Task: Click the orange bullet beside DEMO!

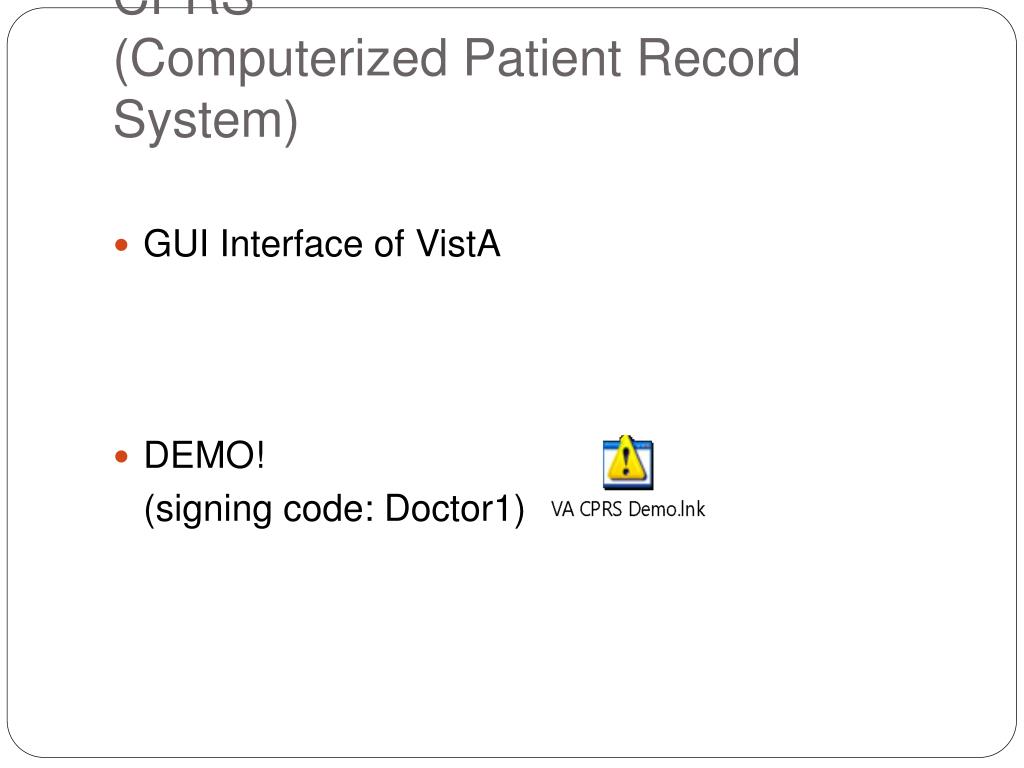Action: [x=121, y=456]
